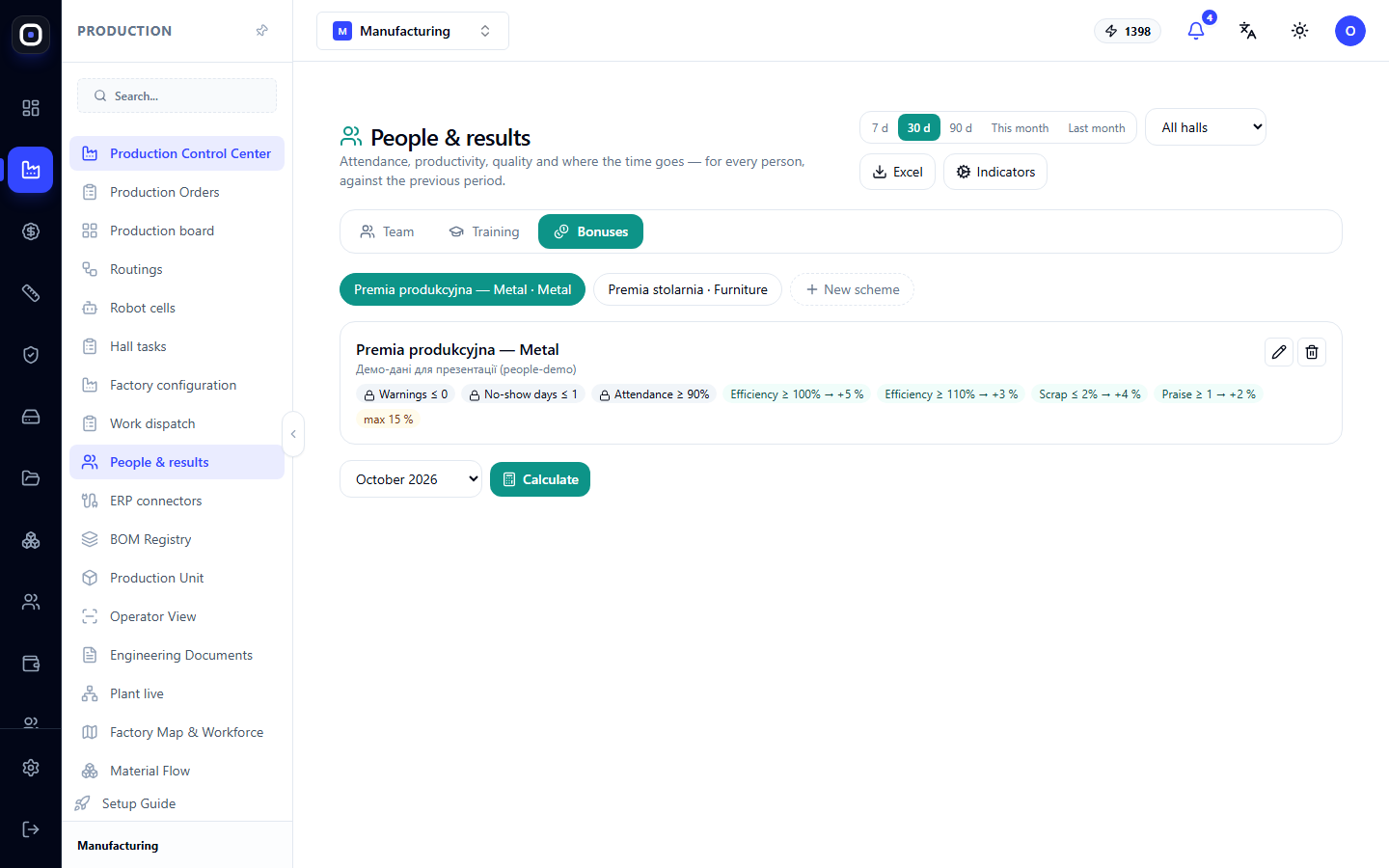Image resolution: width=1389 pixels, height=868 pixels.
Task: Click the app logo at top left
Action: (31, 35)
